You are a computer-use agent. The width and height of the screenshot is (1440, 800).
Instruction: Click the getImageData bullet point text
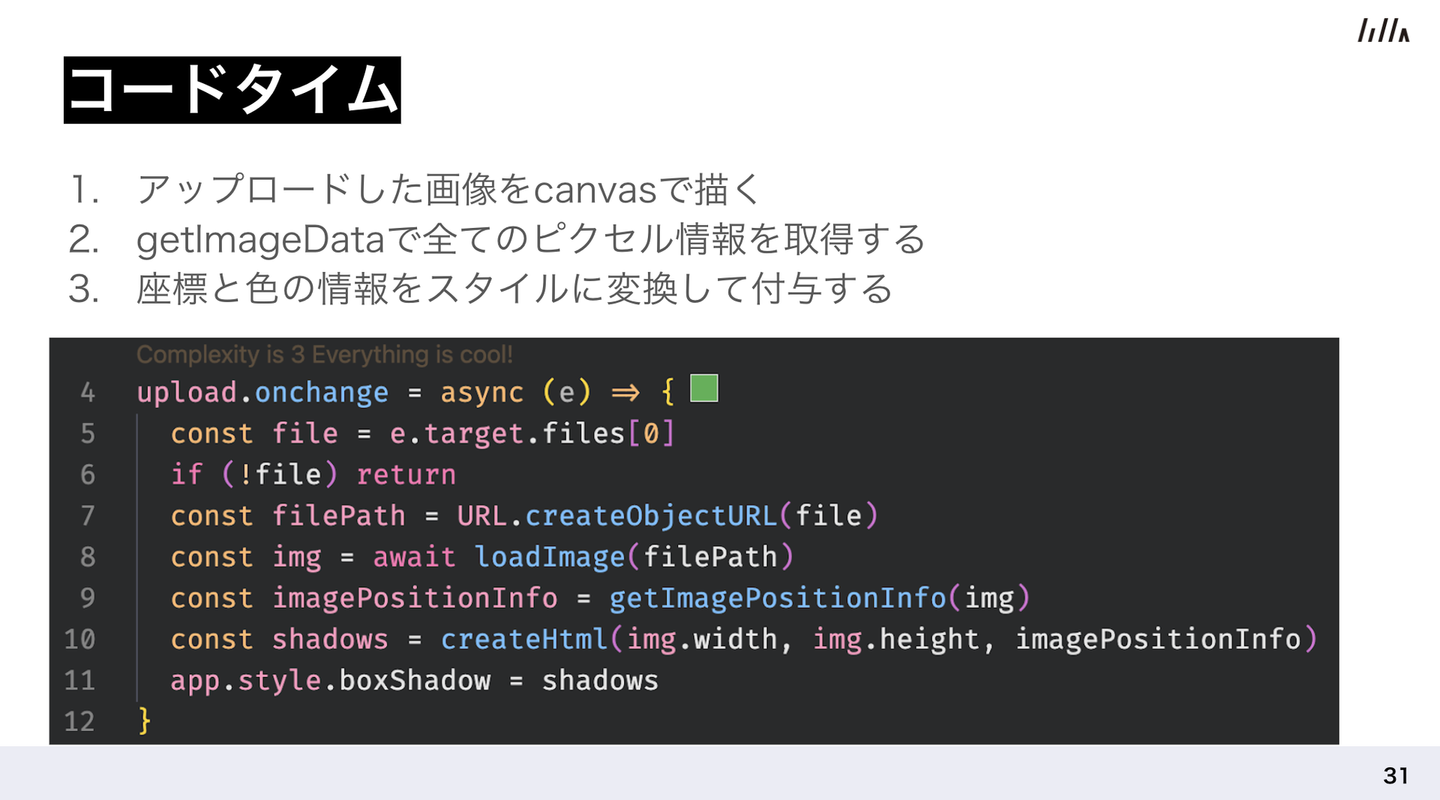click(530, 239)
